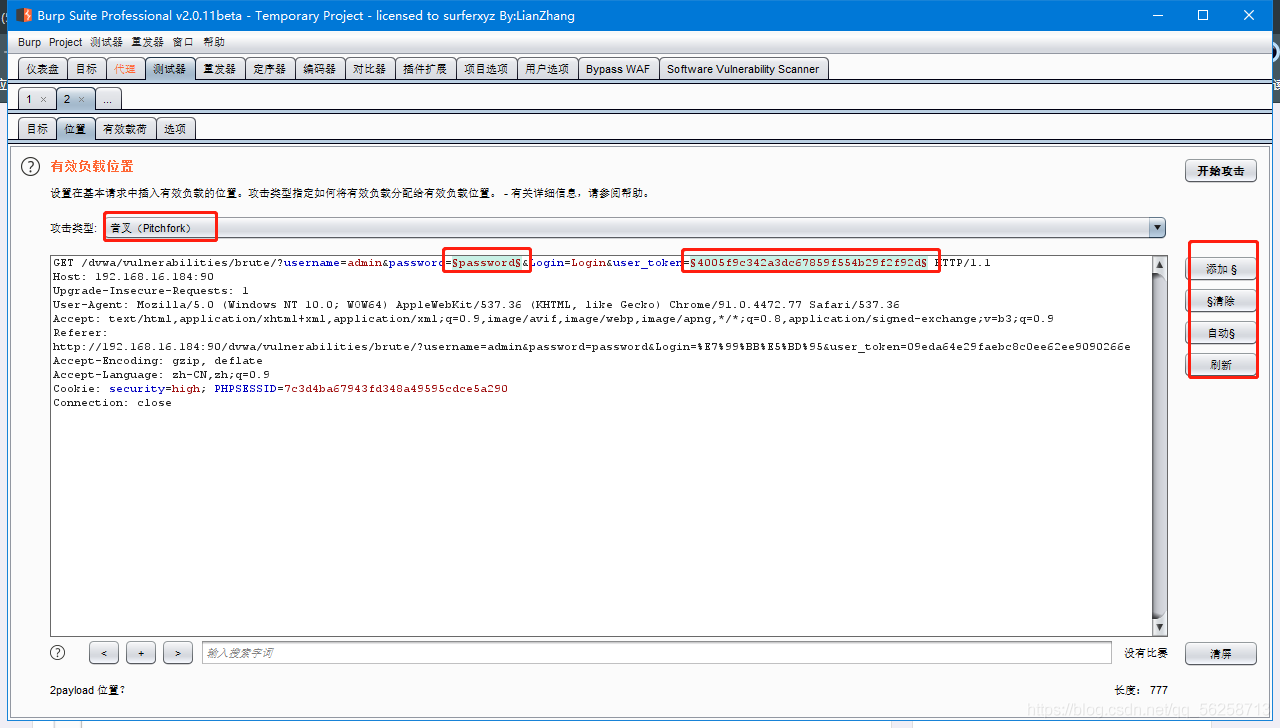Open help for 有效负载位置
Viewport: 1280px width, 728px height.
(31, 167)
